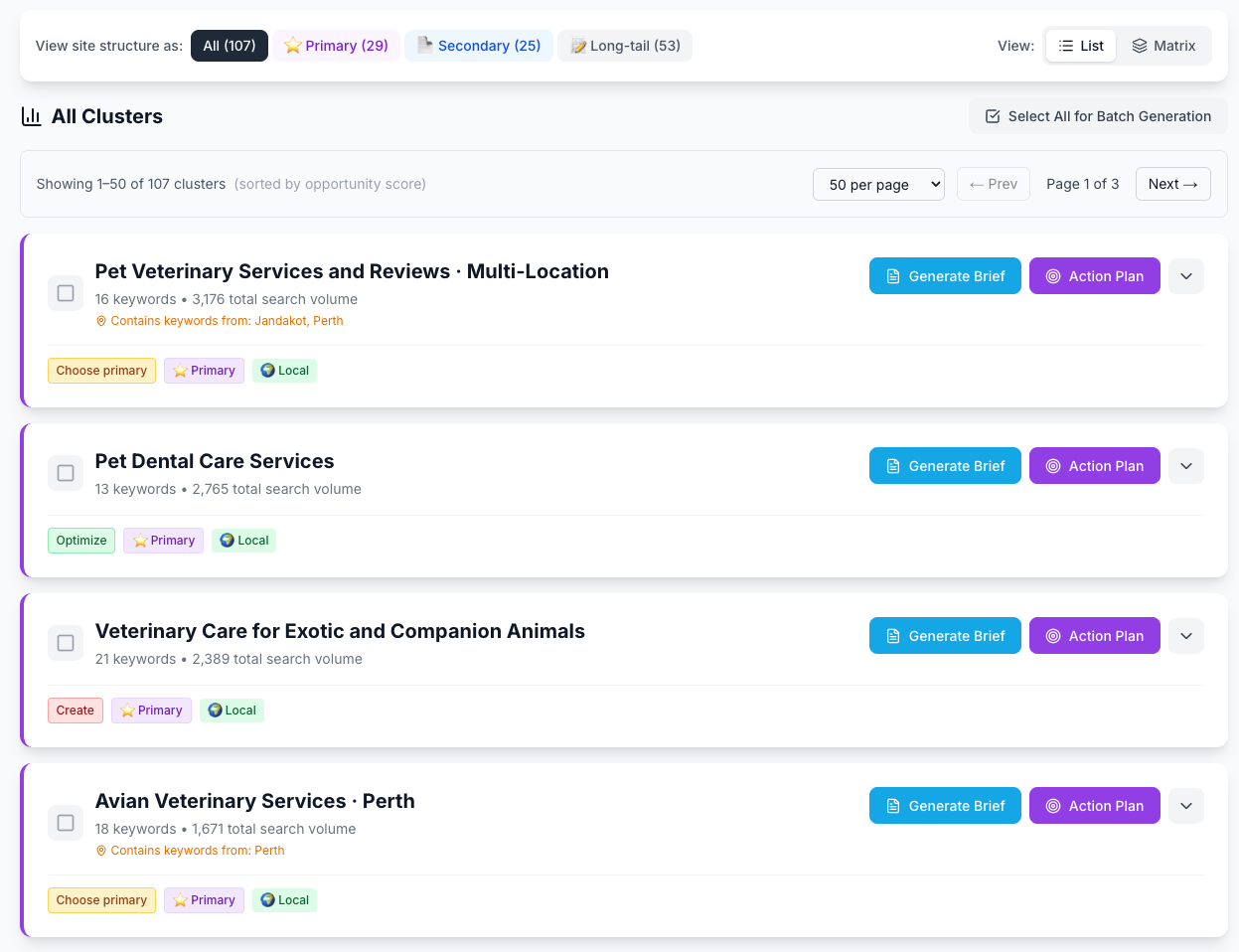Click the location pin icon for Jandakot, Perth
The height and width of the screenshot is (952, 1239).
coord(100,321)
